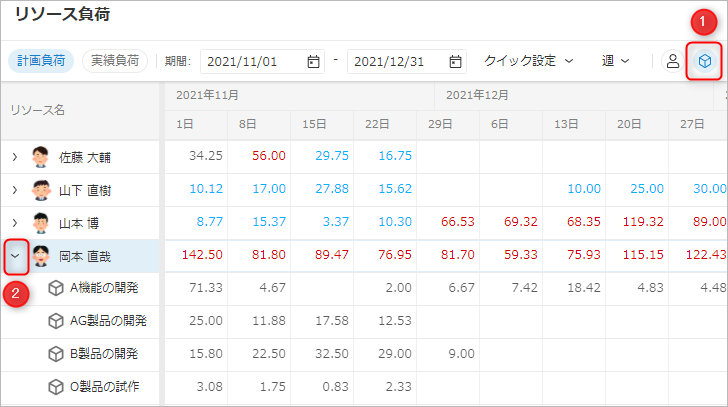728x407 pixels.
Task: Click the start date input field
Action: 252,61
